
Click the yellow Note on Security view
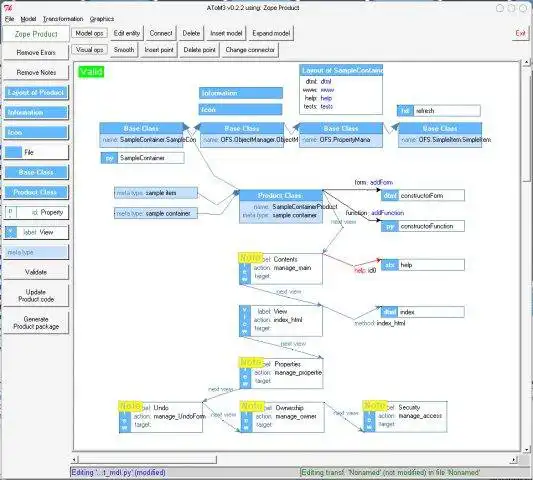(375, 406)
